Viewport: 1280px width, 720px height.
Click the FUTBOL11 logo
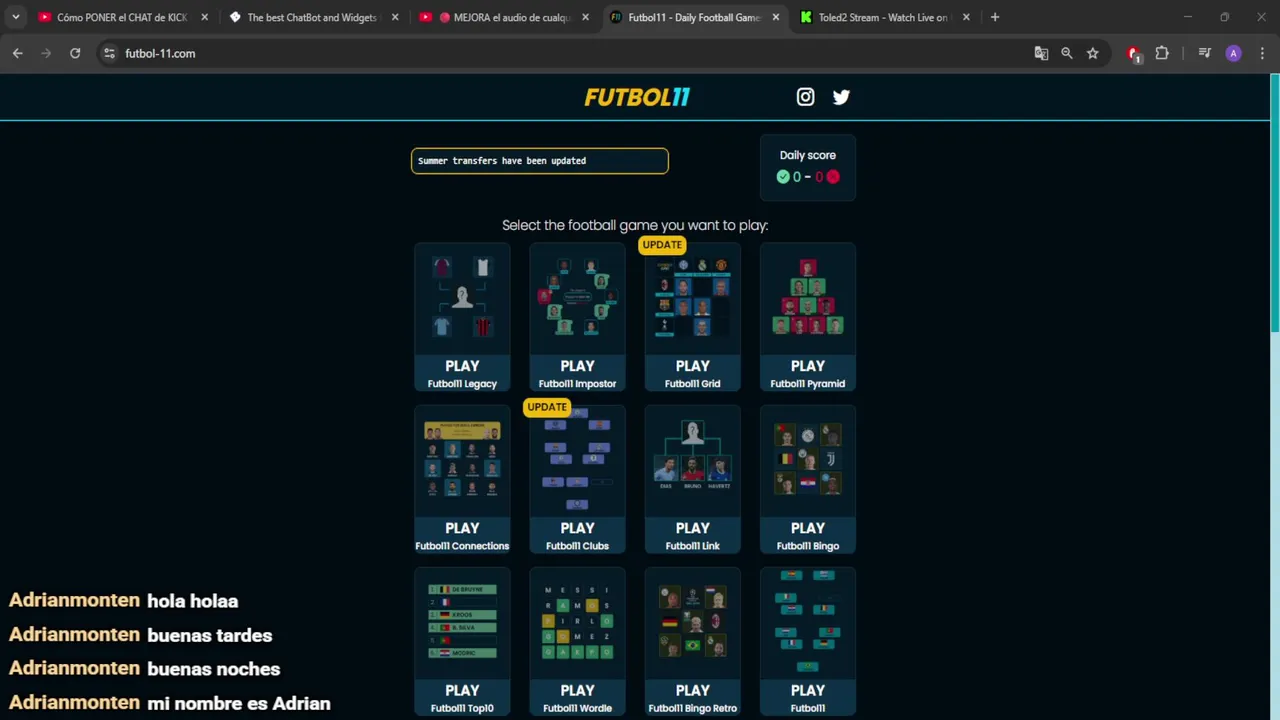[637, 97]
